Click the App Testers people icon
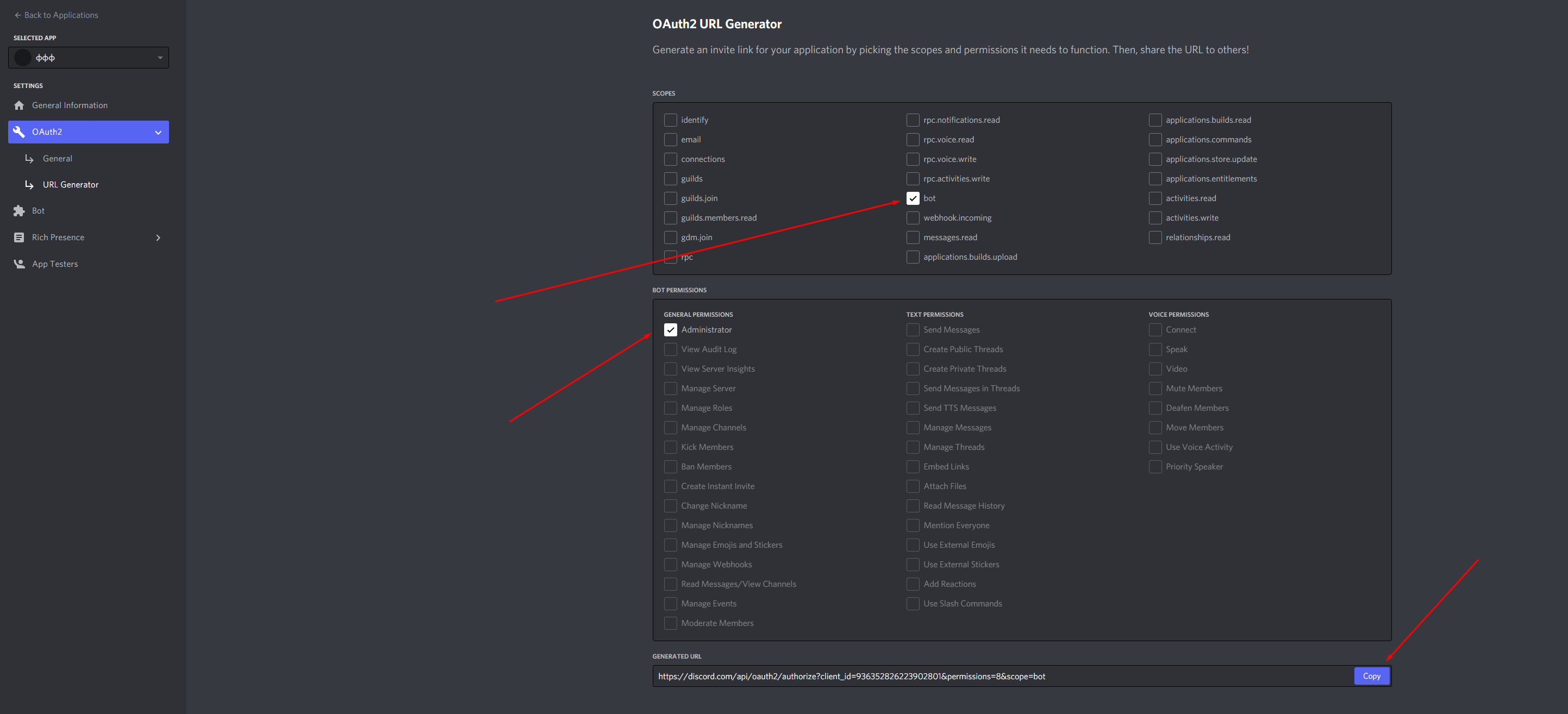This screenshot has width=1568, height=714. [19, 264]
